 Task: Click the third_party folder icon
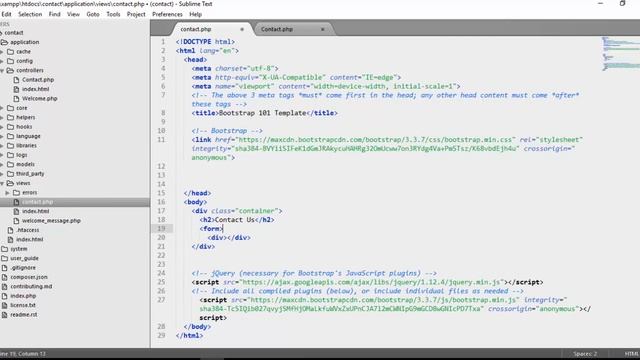click(x=11, y=174)
